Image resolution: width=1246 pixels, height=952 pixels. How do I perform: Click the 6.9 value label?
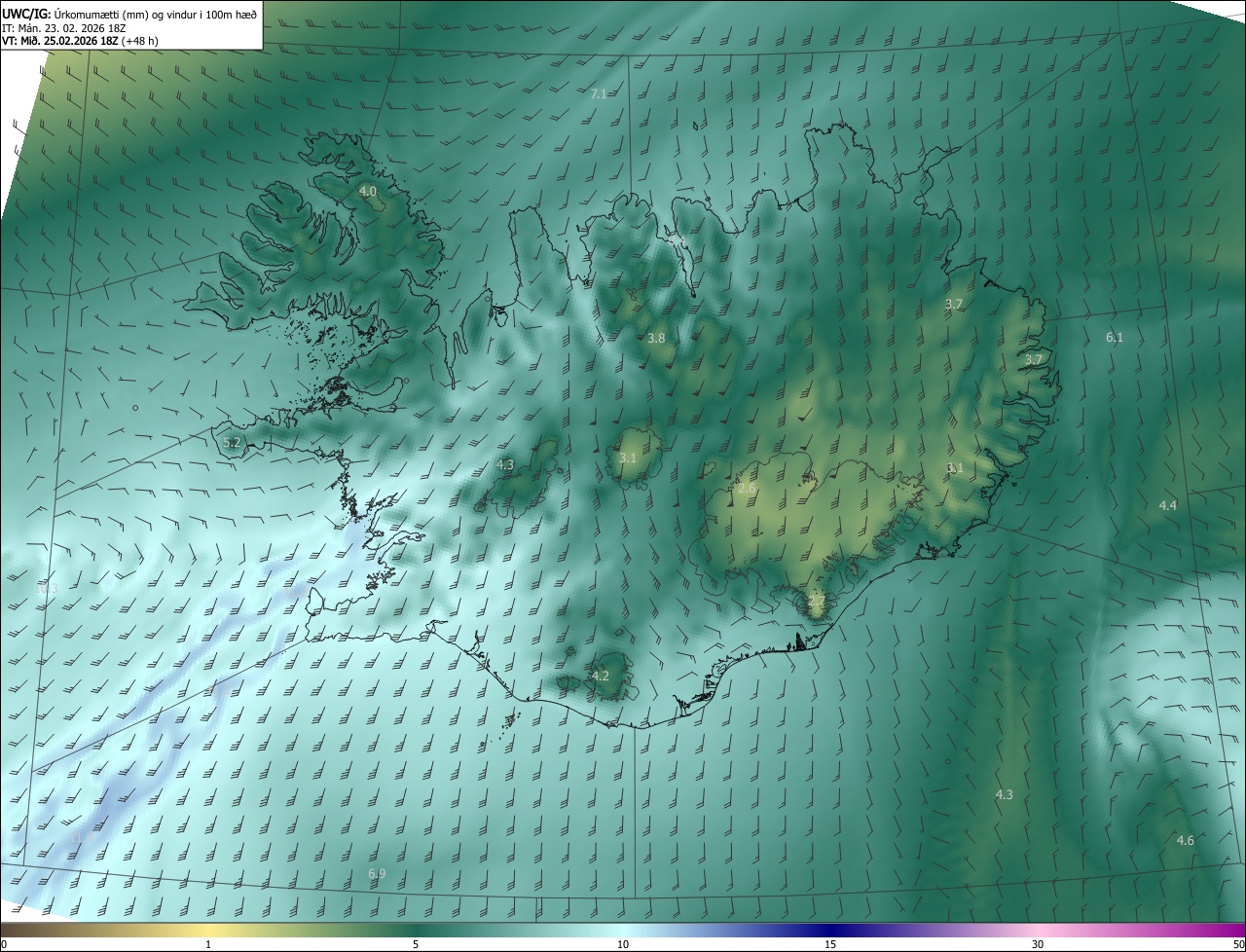pyautogui.click(x=377, y=874)
